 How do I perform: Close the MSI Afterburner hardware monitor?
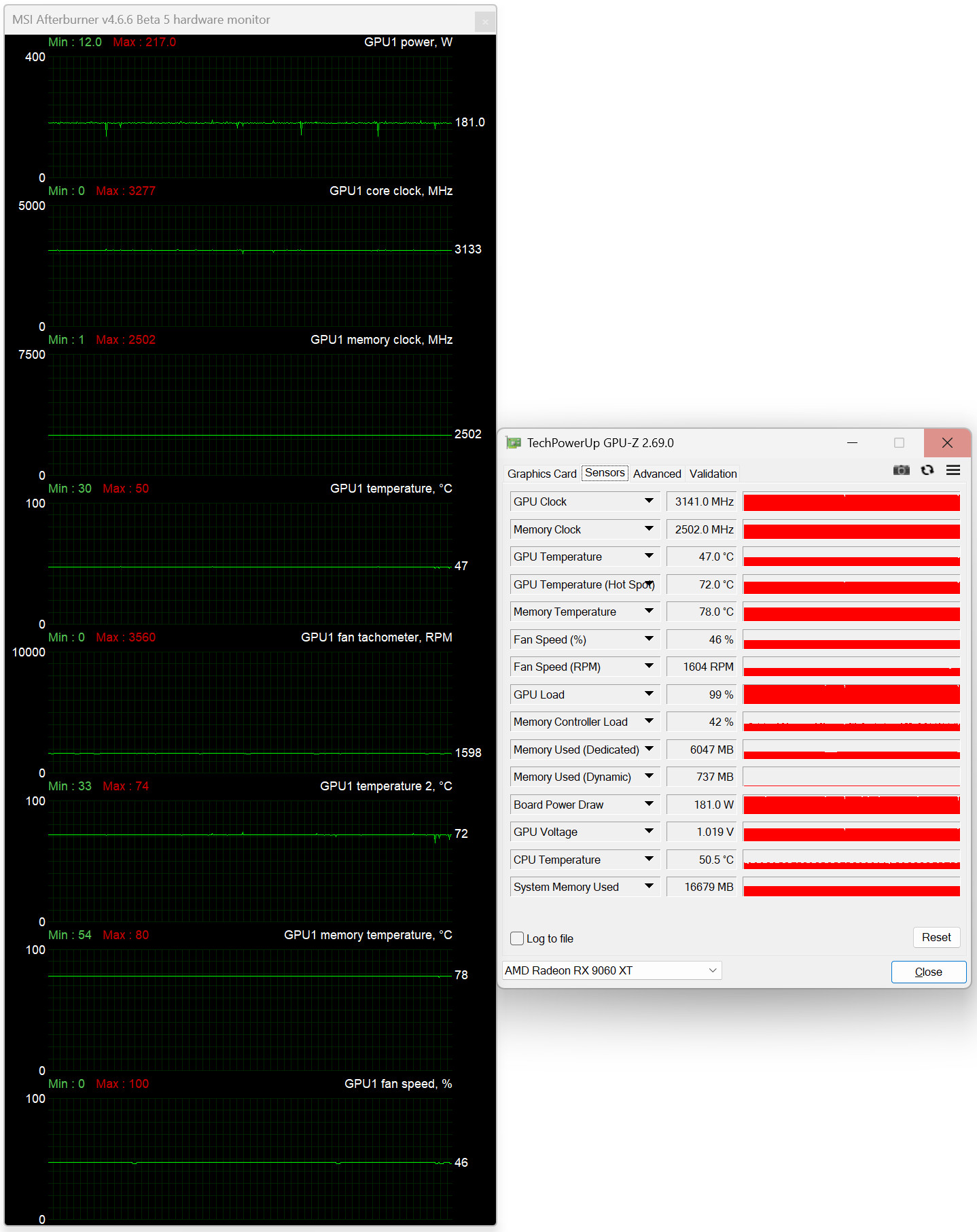[x=484, y=22]
